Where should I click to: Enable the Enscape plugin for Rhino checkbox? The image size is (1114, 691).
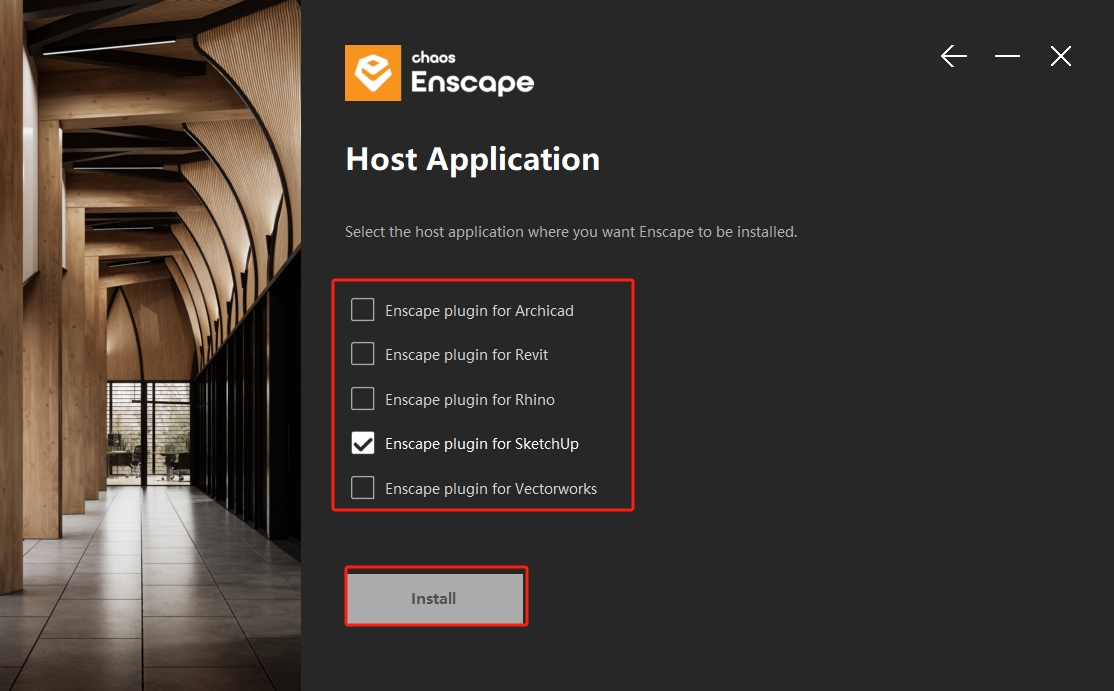(x=362, y=399)
